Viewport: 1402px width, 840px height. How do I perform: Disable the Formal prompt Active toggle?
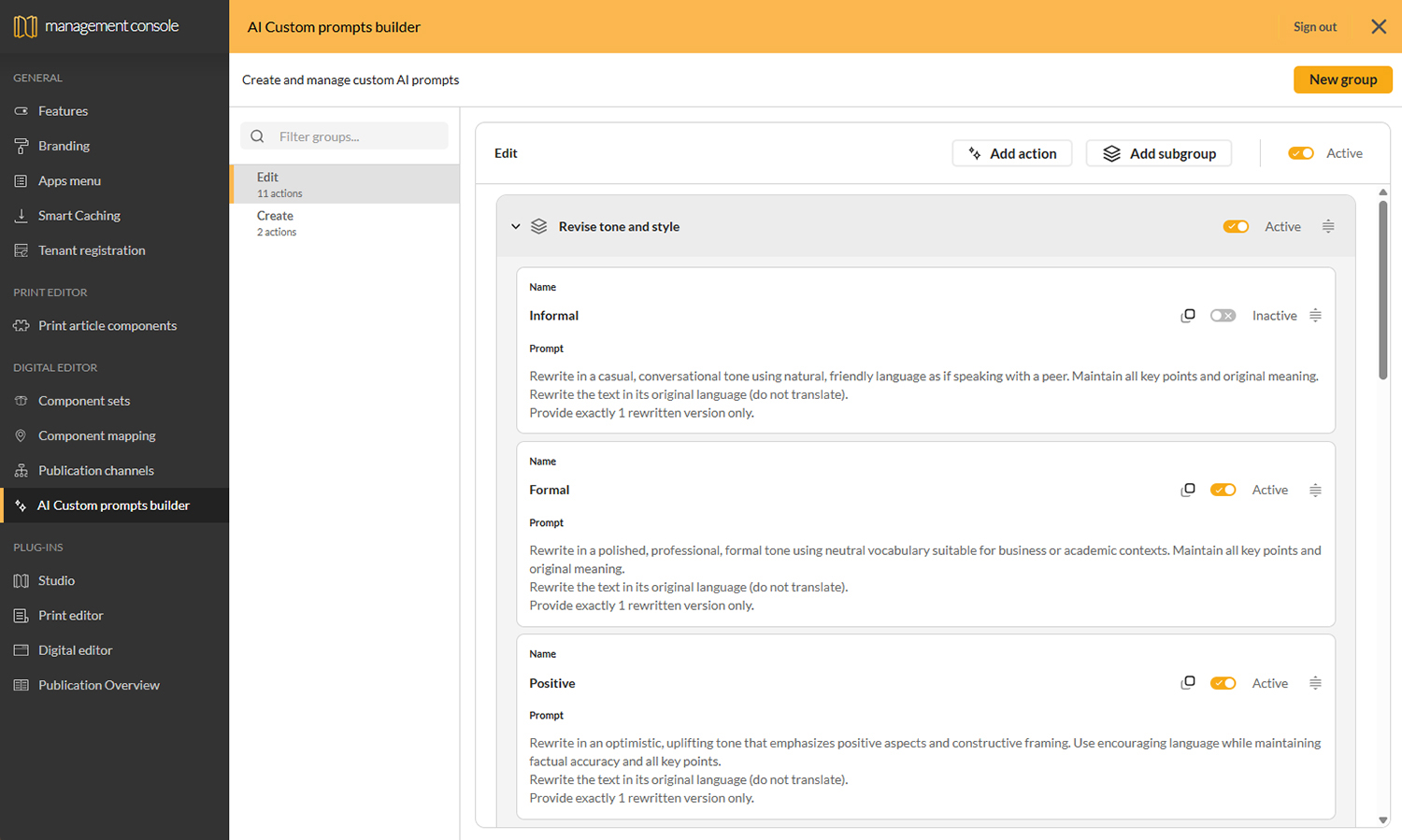pyautogui.click(x=1223, y=489)
